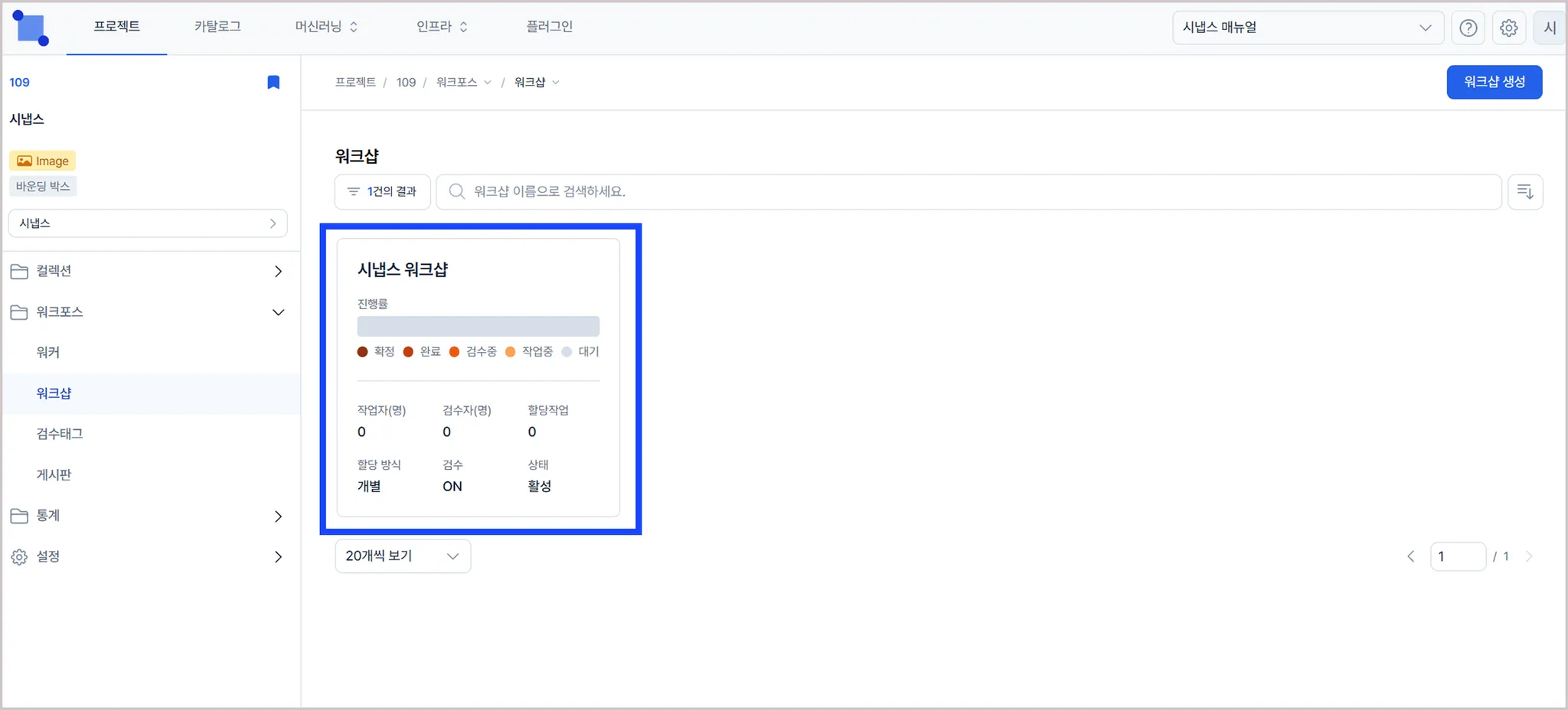Click the 대기 legend color dot
Viewport: 1568px width, 710px height.
[x=567, y=352]
